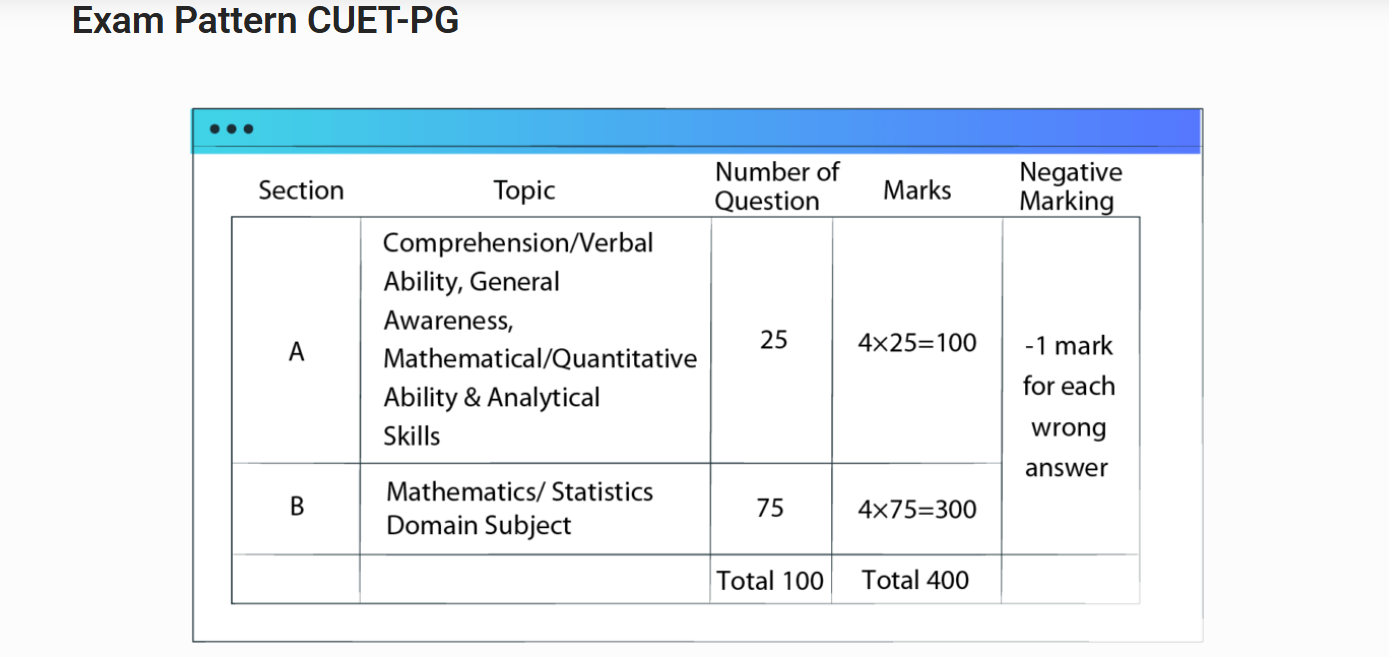Select Section B cell
The width and height of the screenshot is (1389, 657).
(x=296, y=507)
